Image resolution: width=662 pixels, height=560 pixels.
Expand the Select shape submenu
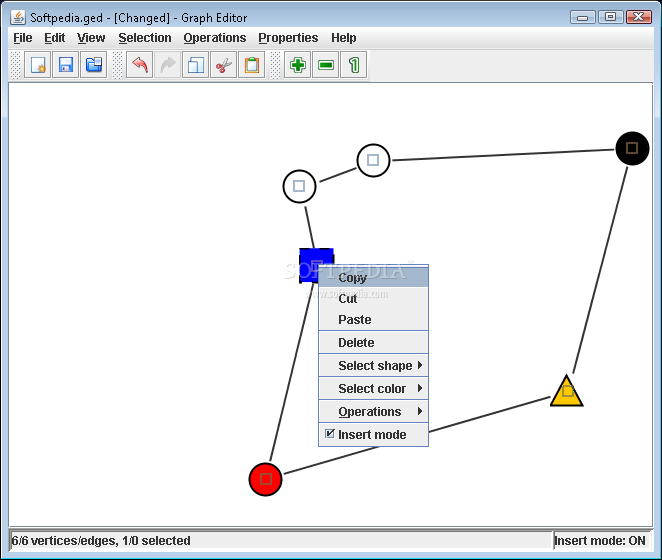pos(374,365)
